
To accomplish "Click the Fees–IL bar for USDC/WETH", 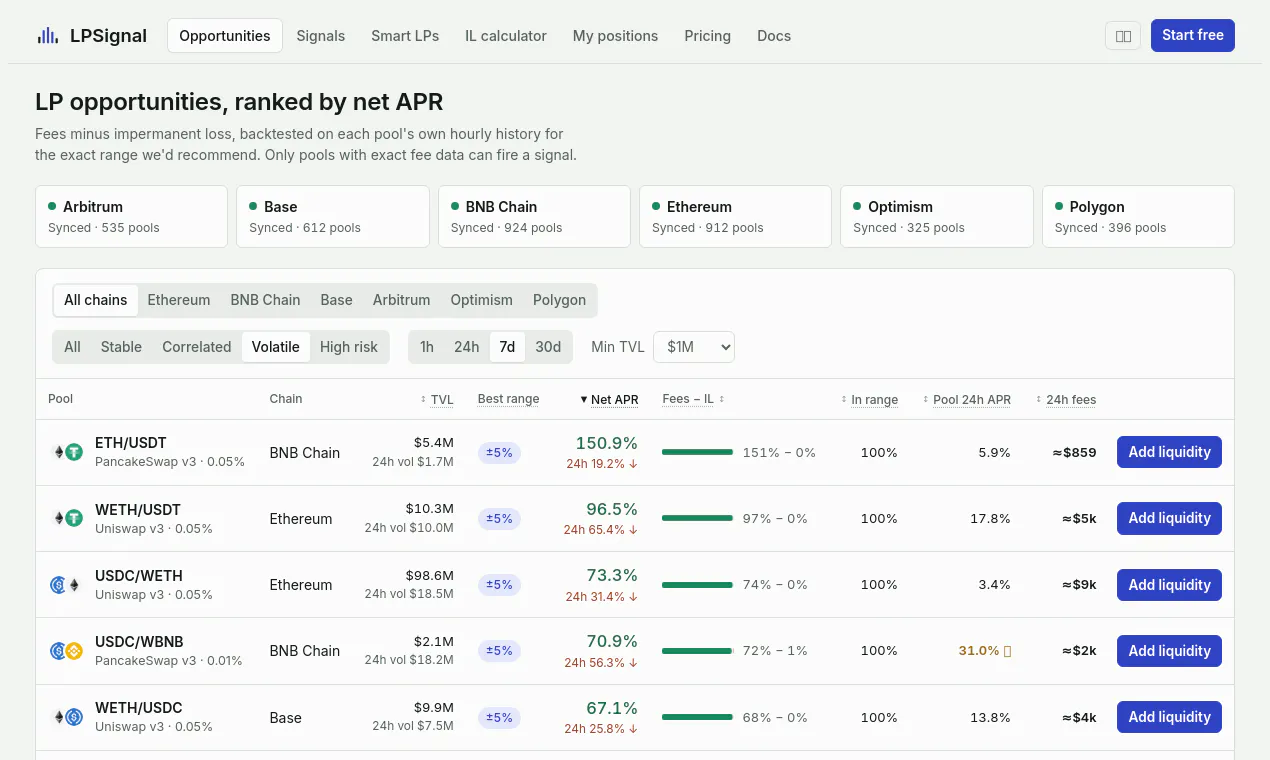I will [697, 585].
